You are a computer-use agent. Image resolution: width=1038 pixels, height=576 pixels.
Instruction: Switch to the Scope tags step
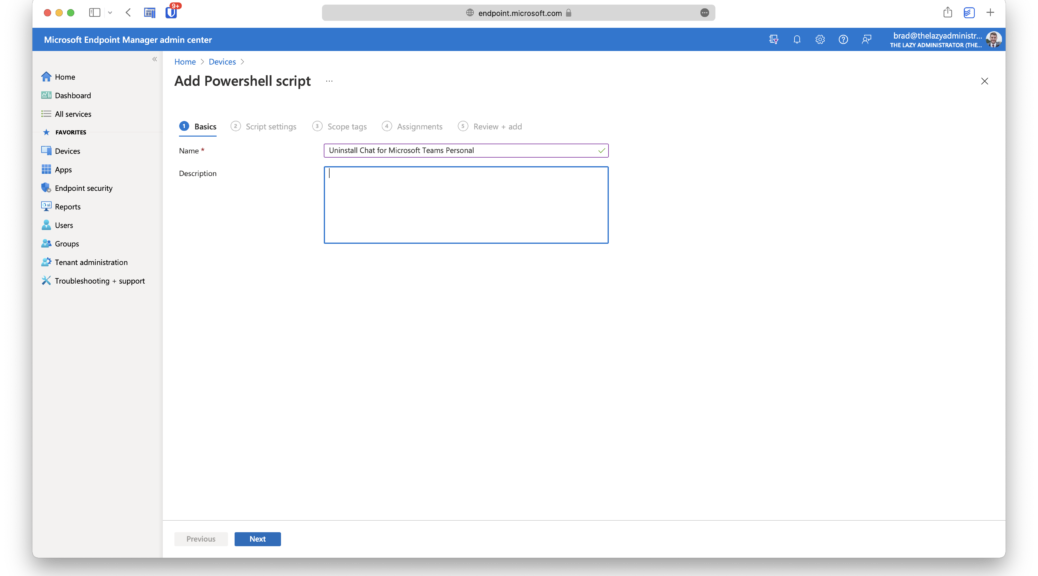click(340, 126)
